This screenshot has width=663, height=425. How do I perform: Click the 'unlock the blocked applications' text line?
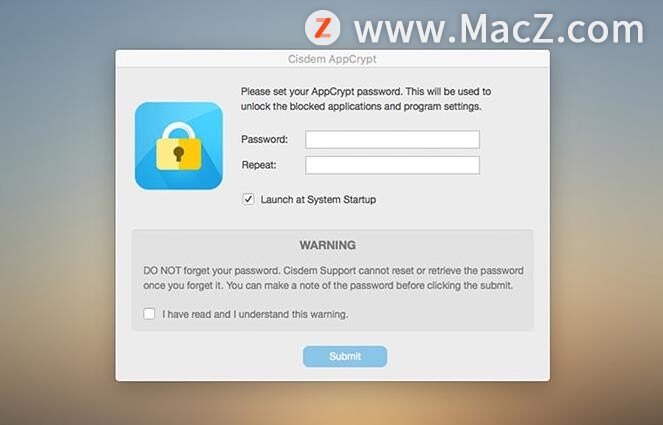point(361,107)
